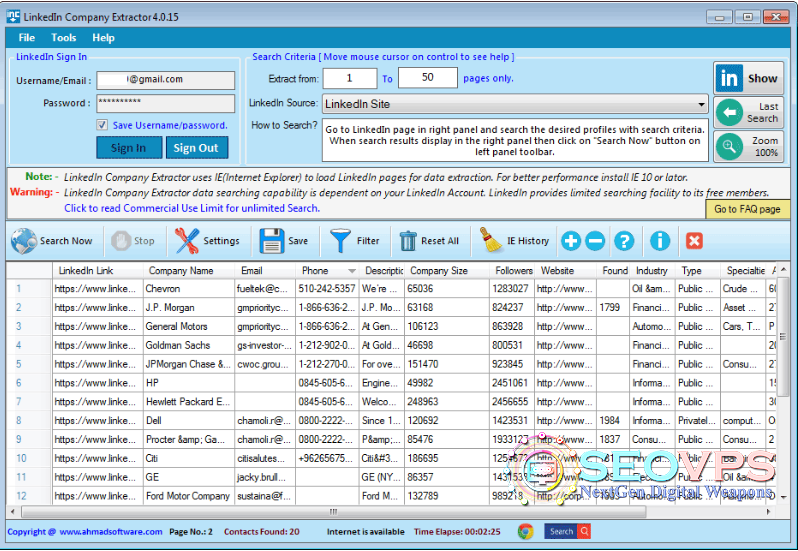798x551 pixels.
Task: Click the Company Size column header
Action: [447, 271]
